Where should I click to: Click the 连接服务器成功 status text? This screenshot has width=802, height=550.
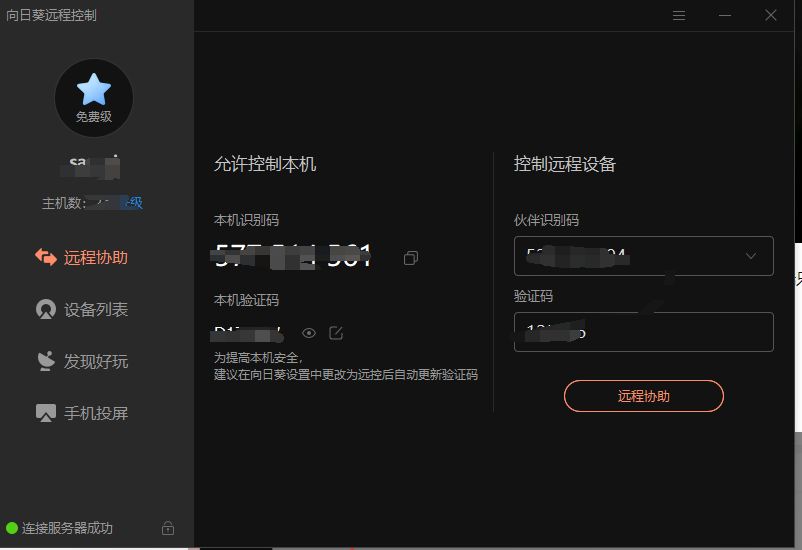pyautogui.click(x=67, y=528)
